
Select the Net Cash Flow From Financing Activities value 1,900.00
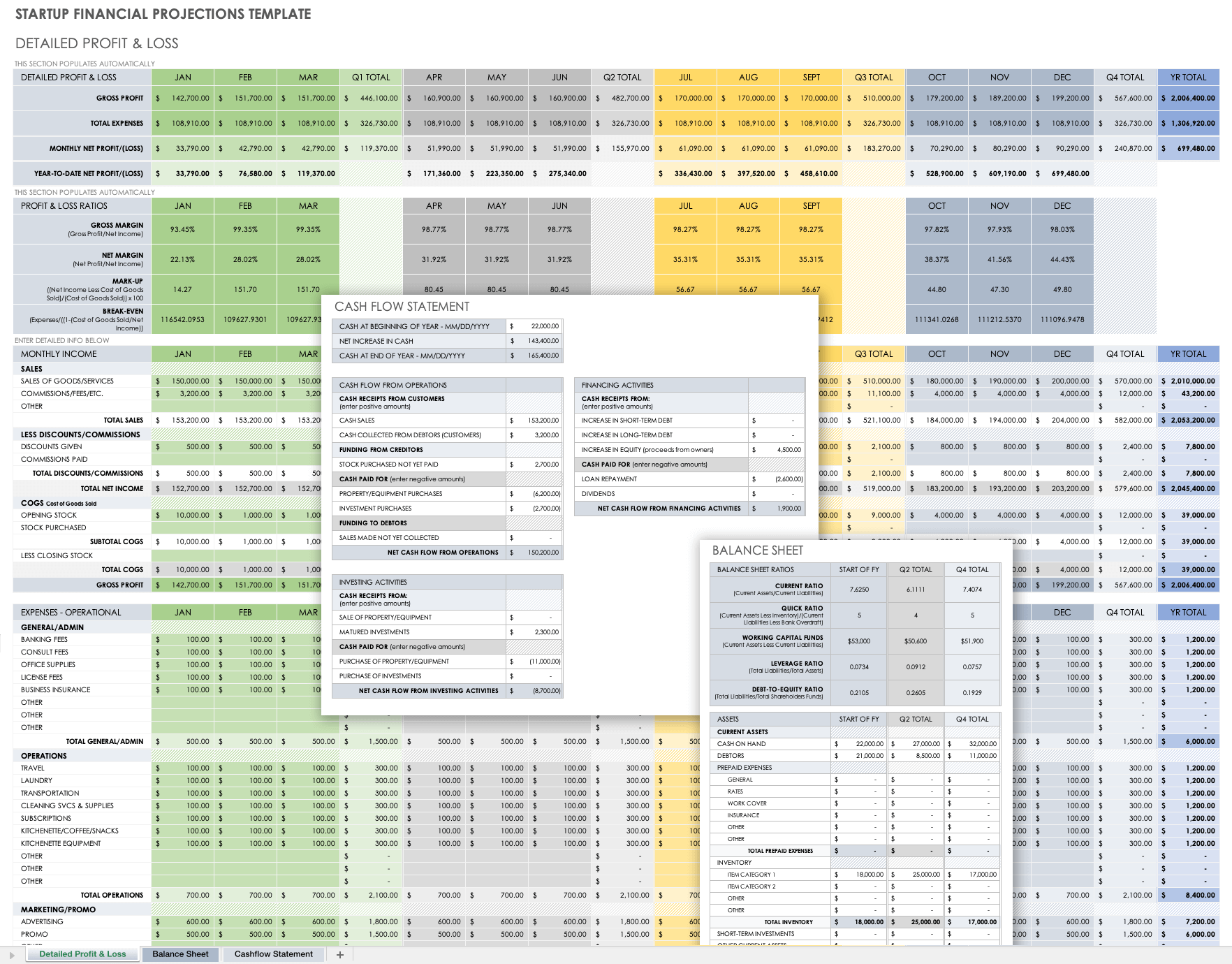tap(777, 509)
